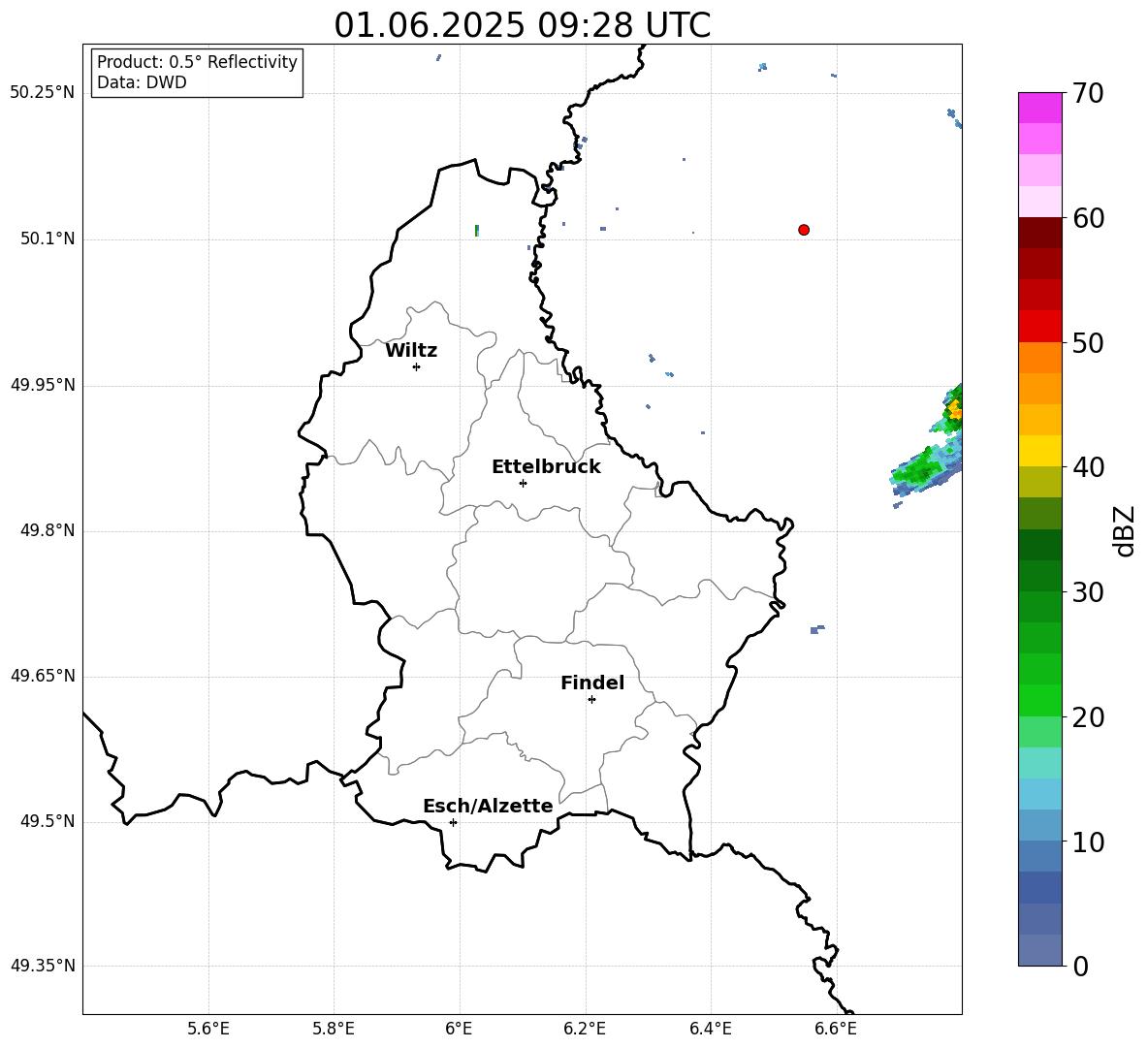Click the 50.25°N latitude label
Screen dimensions: 1148x1048
(x=43, y=93)
